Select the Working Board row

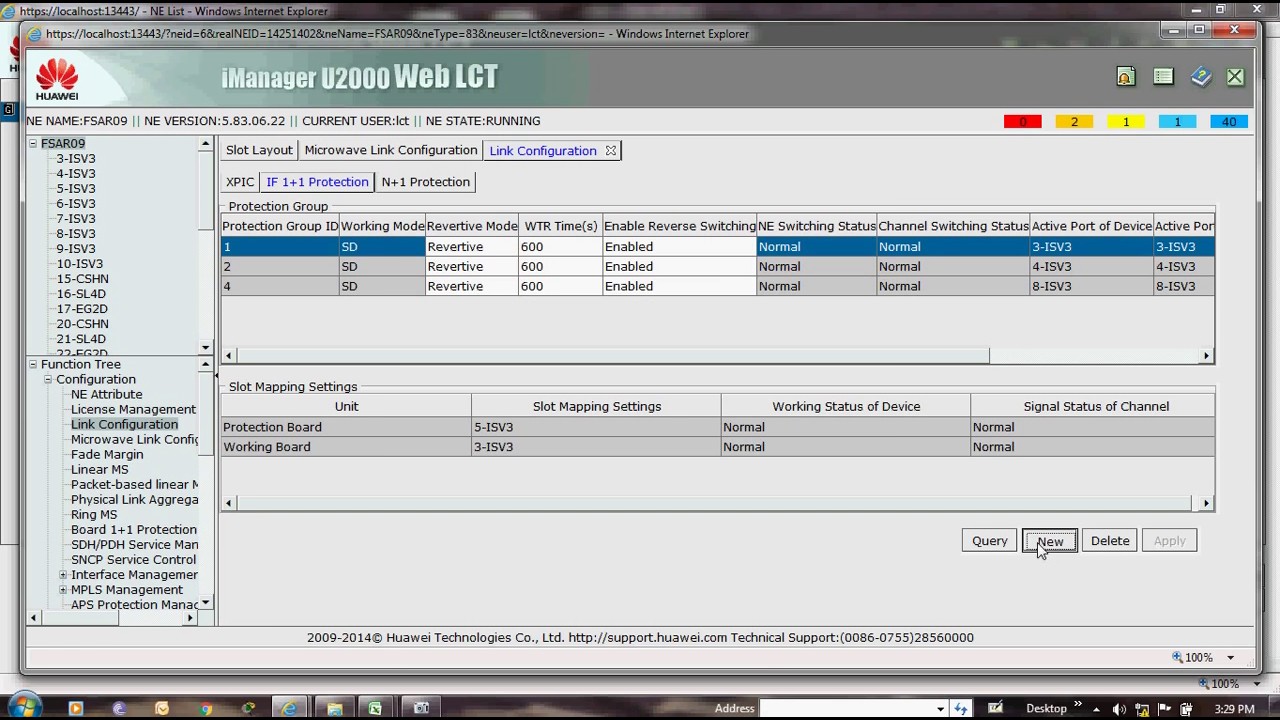click(717, 447)
